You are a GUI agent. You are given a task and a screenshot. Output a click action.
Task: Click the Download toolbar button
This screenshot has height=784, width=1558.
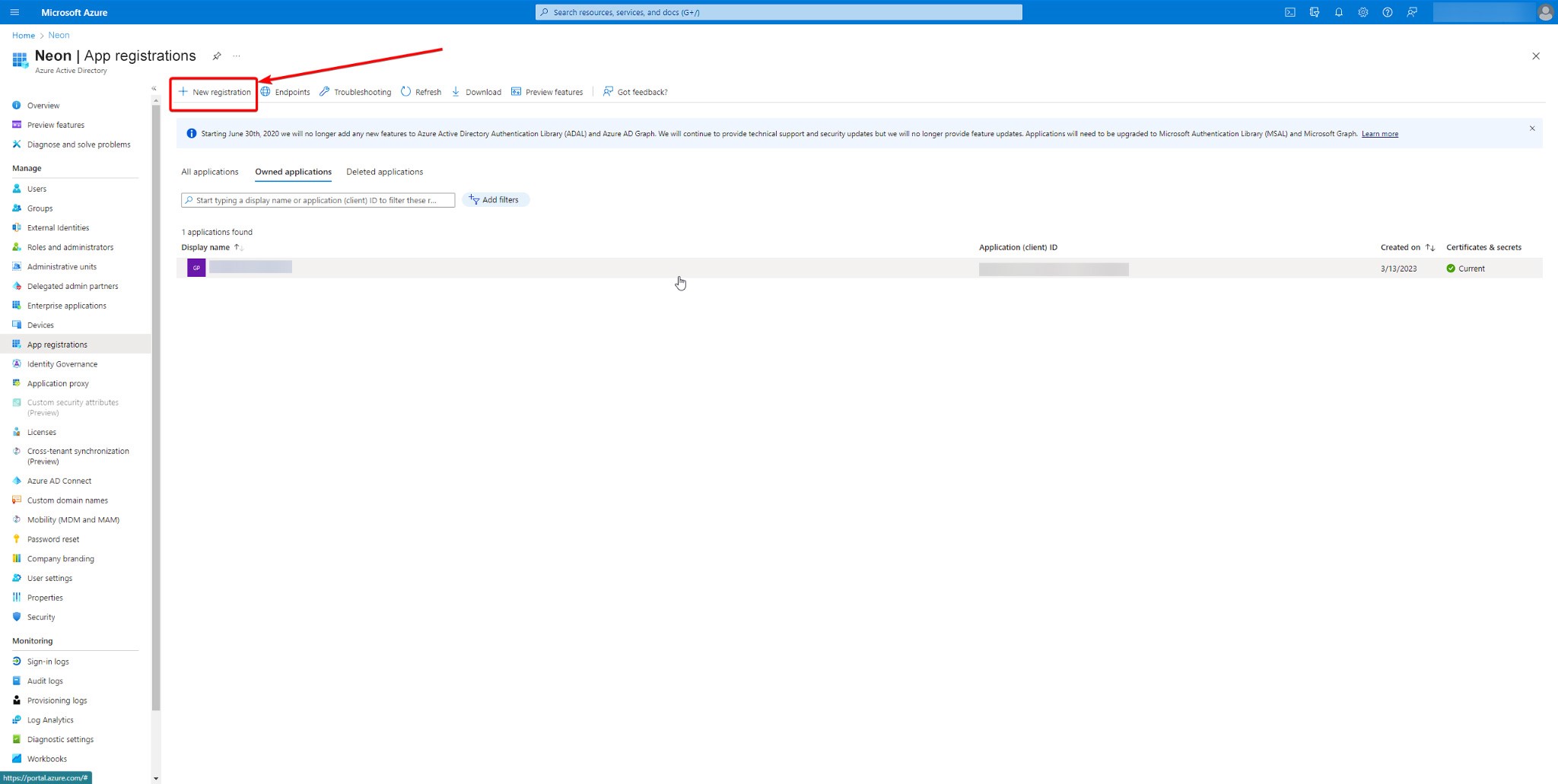click(476, 92)
